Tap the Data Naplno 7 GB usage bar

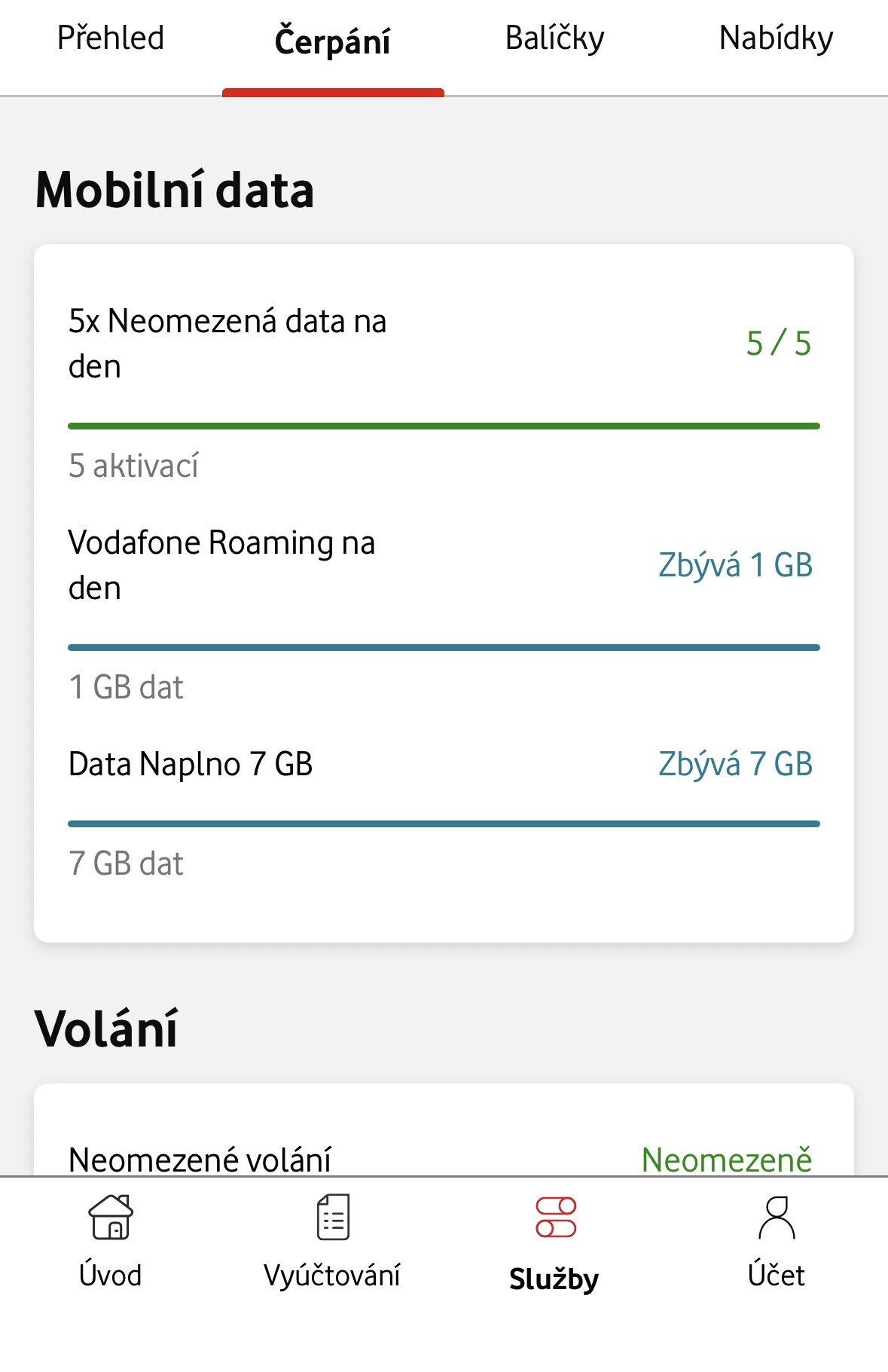coord(444,824)
